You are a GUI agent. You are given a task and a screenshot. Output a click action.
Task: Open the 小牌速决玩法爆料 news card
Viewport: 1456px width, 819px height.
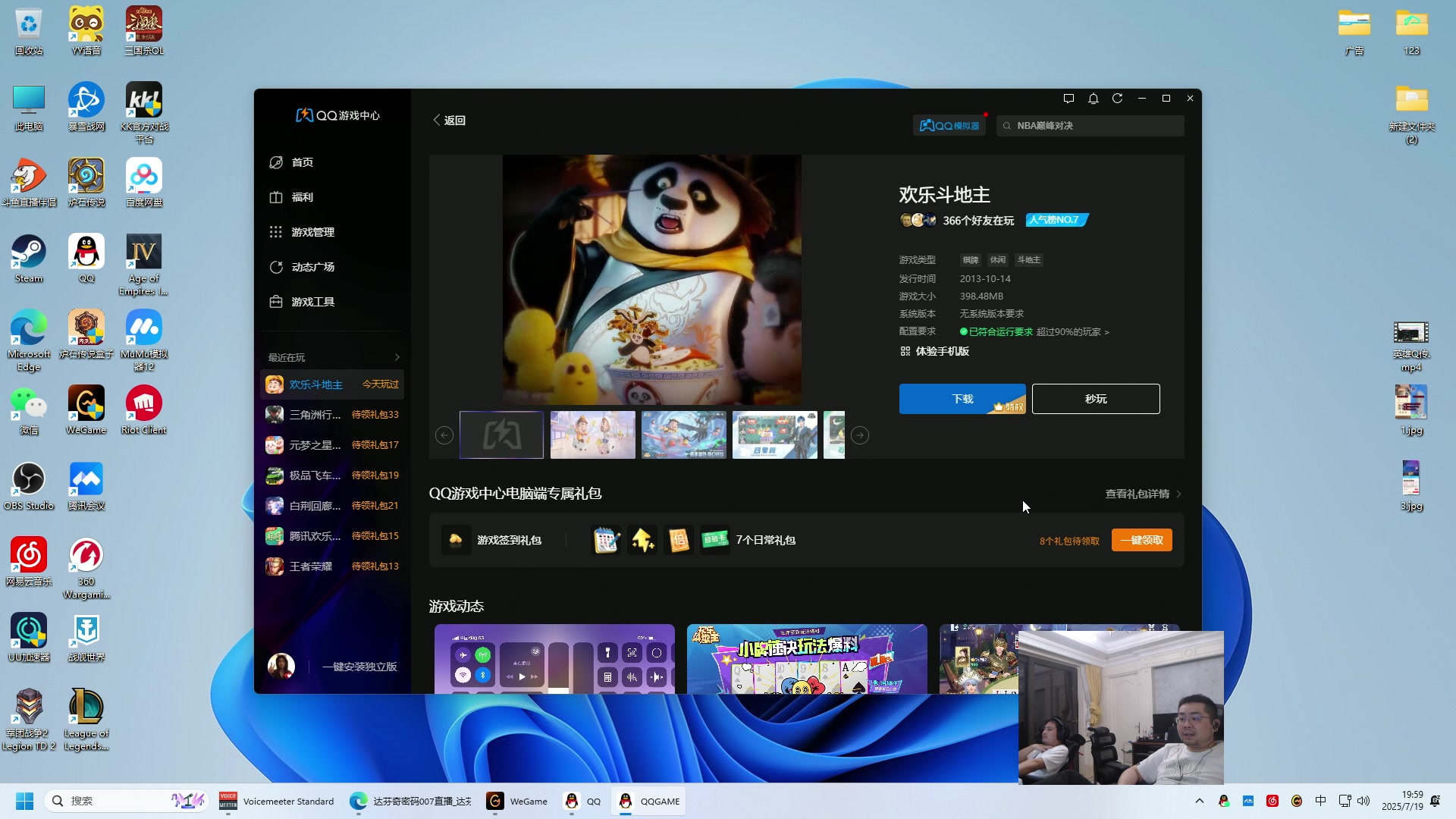point(807,659)
